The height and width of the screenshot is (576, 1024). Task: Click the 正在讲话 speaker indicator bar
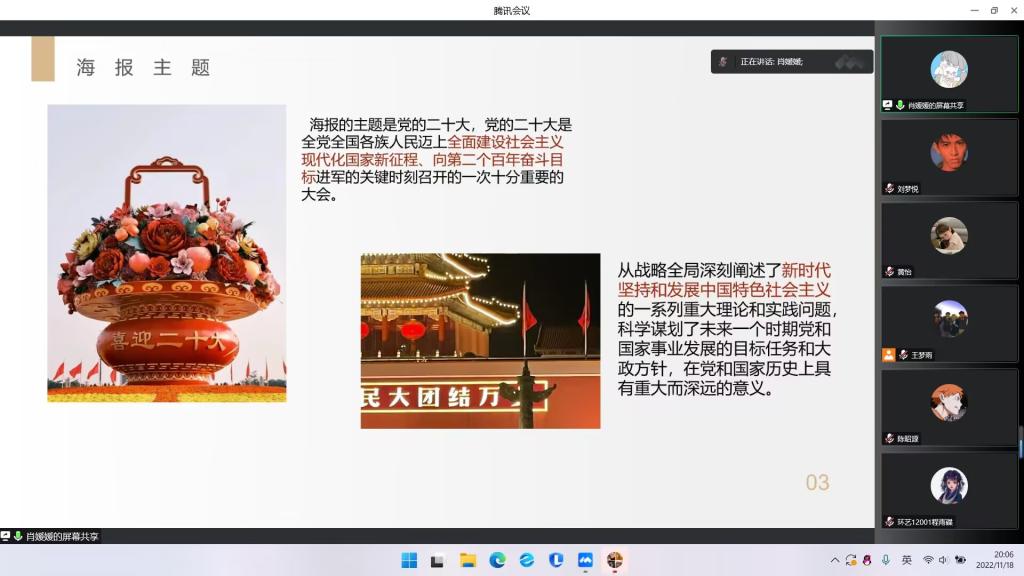[791, 62]
